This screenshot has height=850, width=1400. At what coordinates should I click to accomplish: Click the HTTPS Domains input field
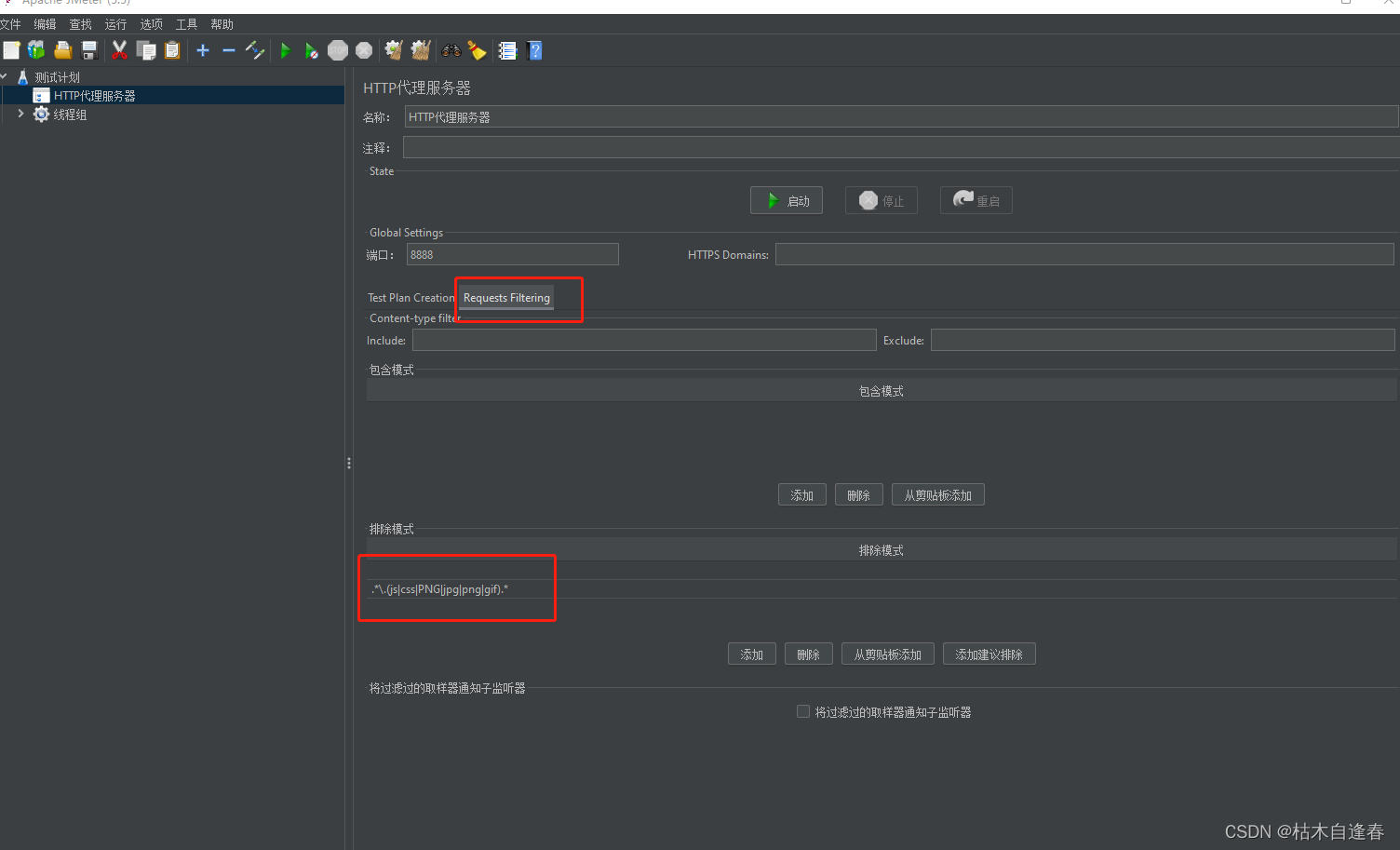1084,254
